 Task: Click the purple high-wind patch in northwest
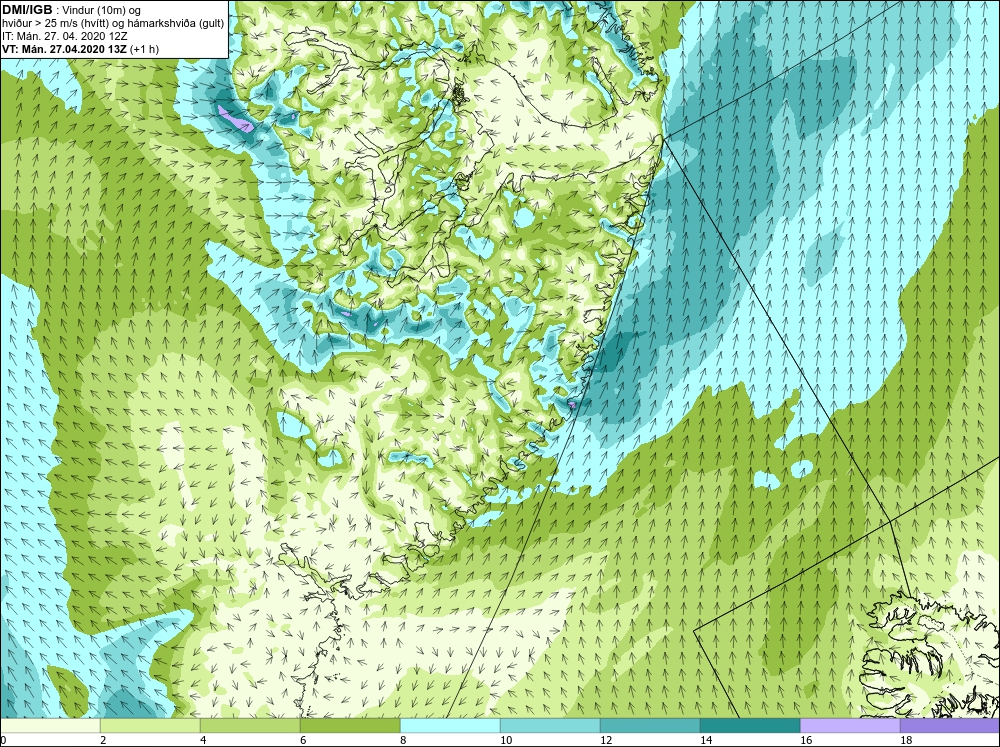(235, 118)
